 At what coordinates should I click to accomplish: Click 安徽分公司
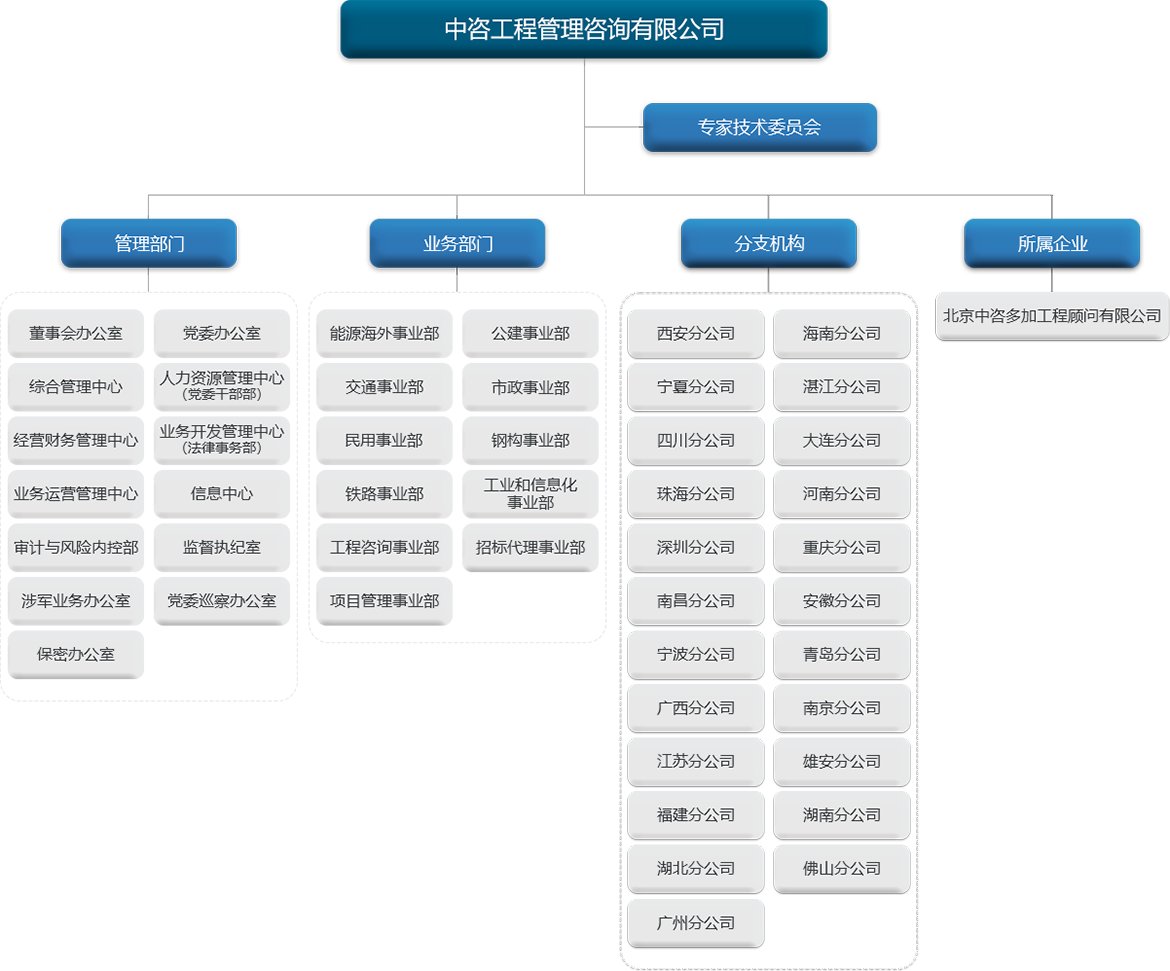(x=842, y=601)
